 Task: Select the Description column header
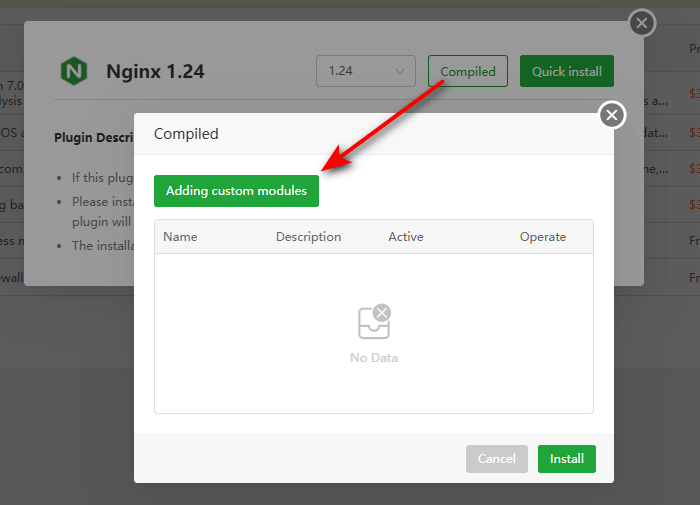[308, 237]
